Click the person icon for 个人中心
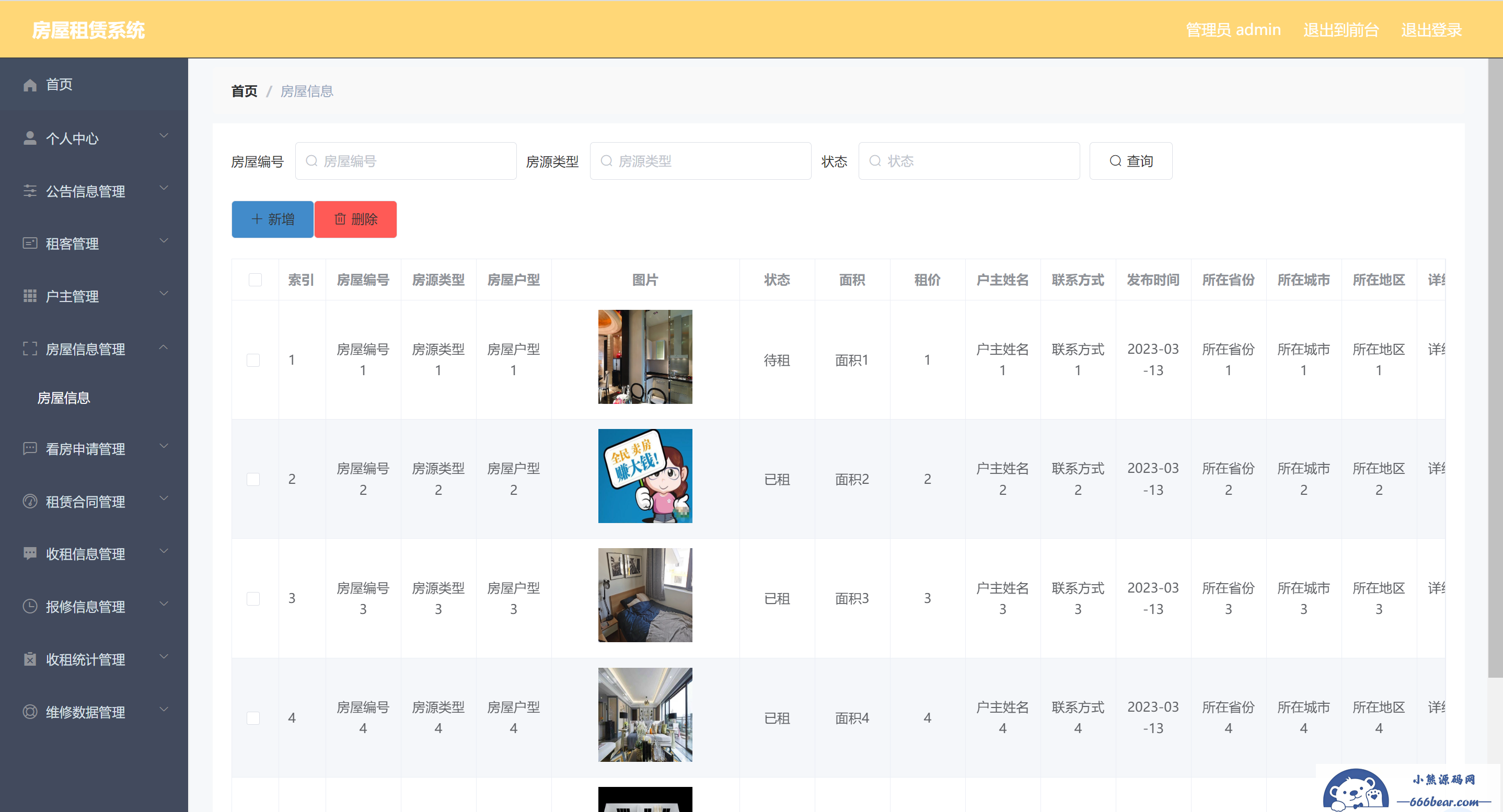 [x=30, y=138]
